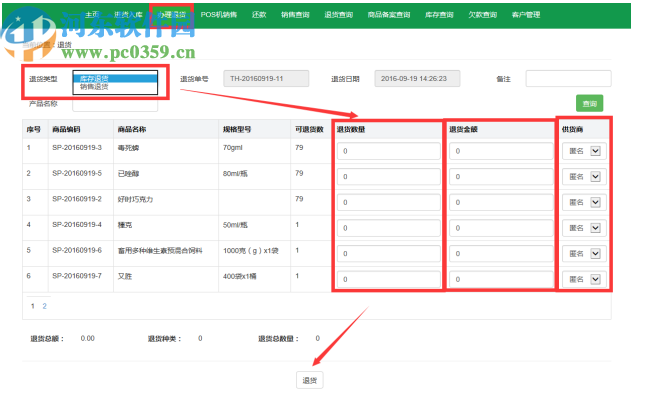Focus return quantity field for SP-20160919-6
The width and height of the screenshot is (648, 413).
point(388,253)
